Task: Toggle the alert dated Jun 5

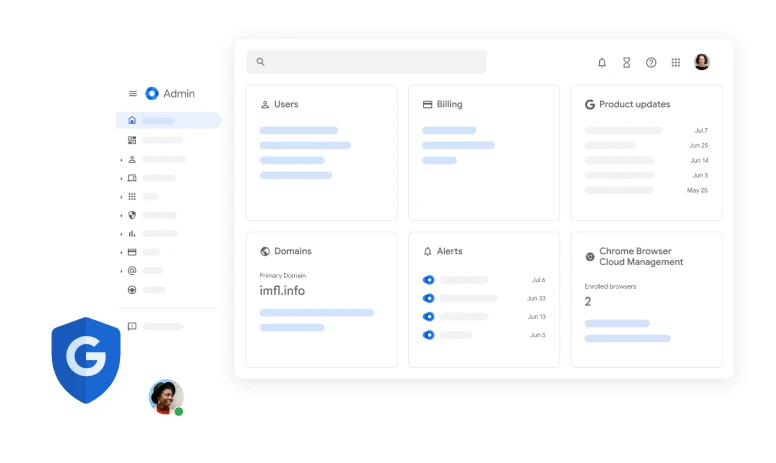Action: (x=429, y=335)
